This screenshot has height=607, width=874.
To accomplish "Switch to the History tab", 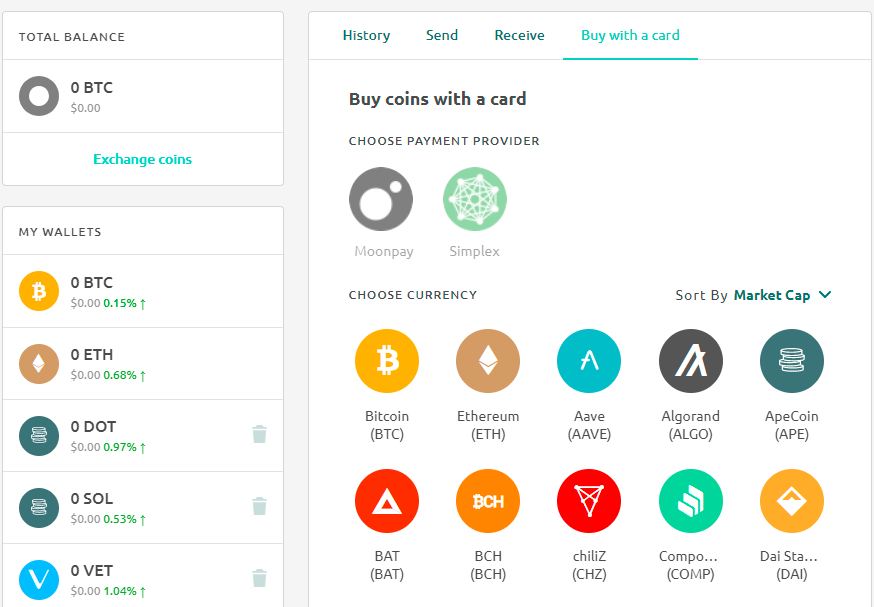I will coord(366,35).
